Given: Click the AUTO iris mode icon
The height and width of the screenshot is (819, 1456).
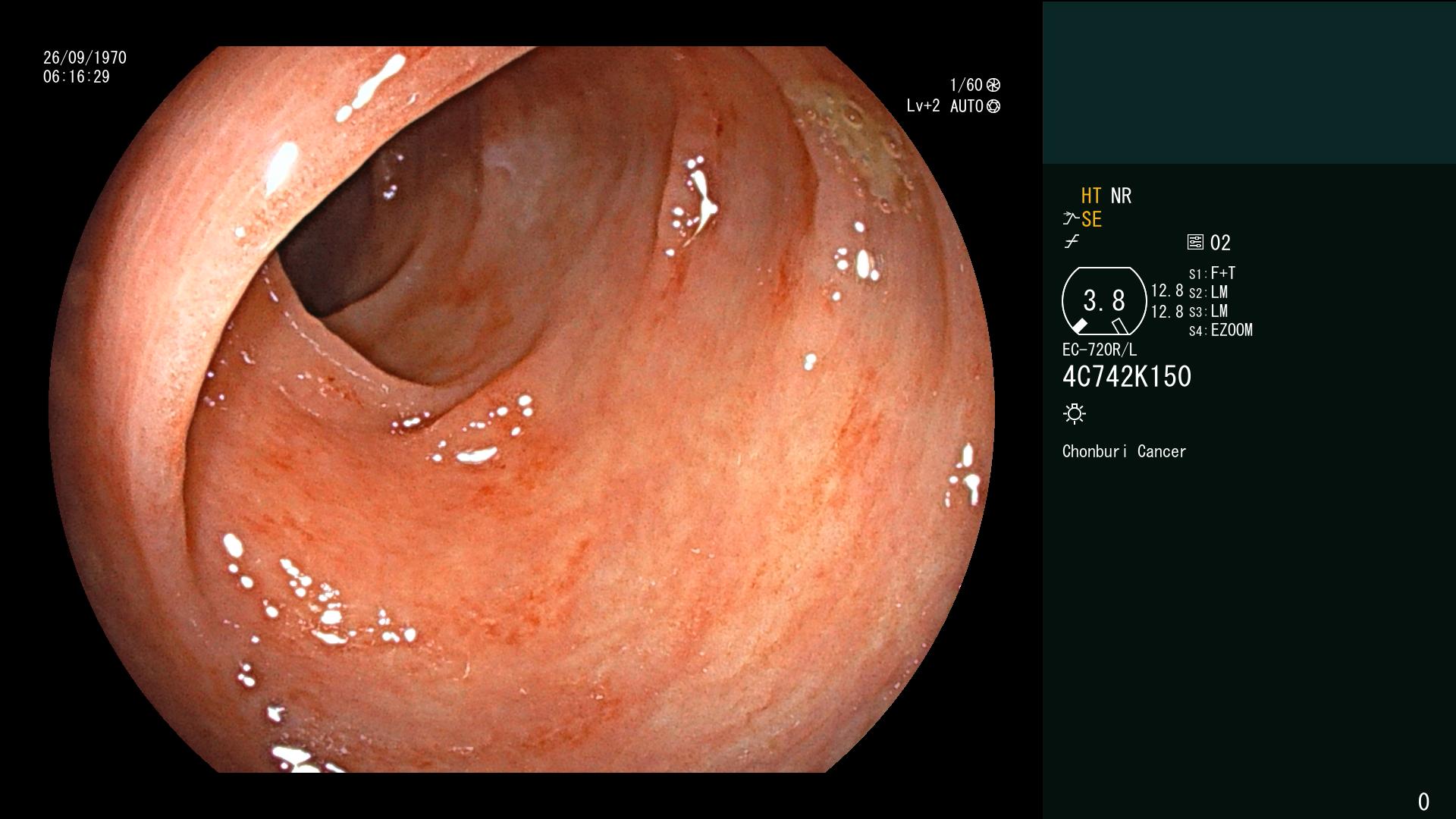Looking at the screenshot, I should coord(993,106).
